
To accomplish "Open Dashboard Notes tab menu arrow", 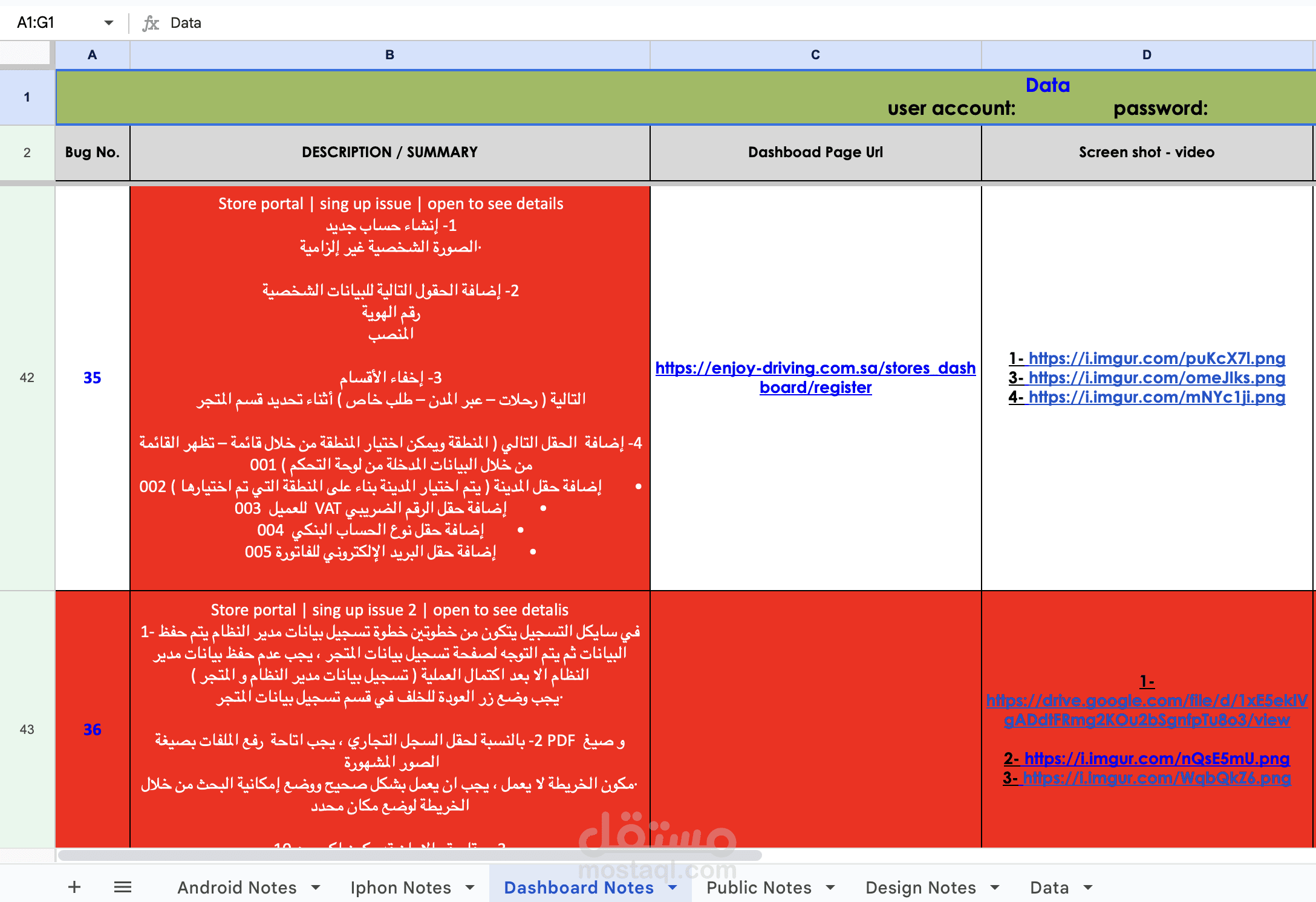I will click(673, 887).
